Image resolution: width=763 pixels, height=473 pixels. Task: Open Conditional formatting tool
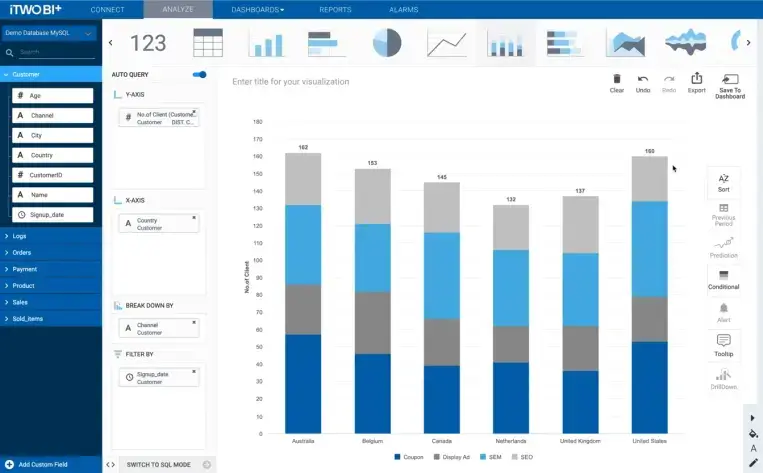click(x=724, y=279)
